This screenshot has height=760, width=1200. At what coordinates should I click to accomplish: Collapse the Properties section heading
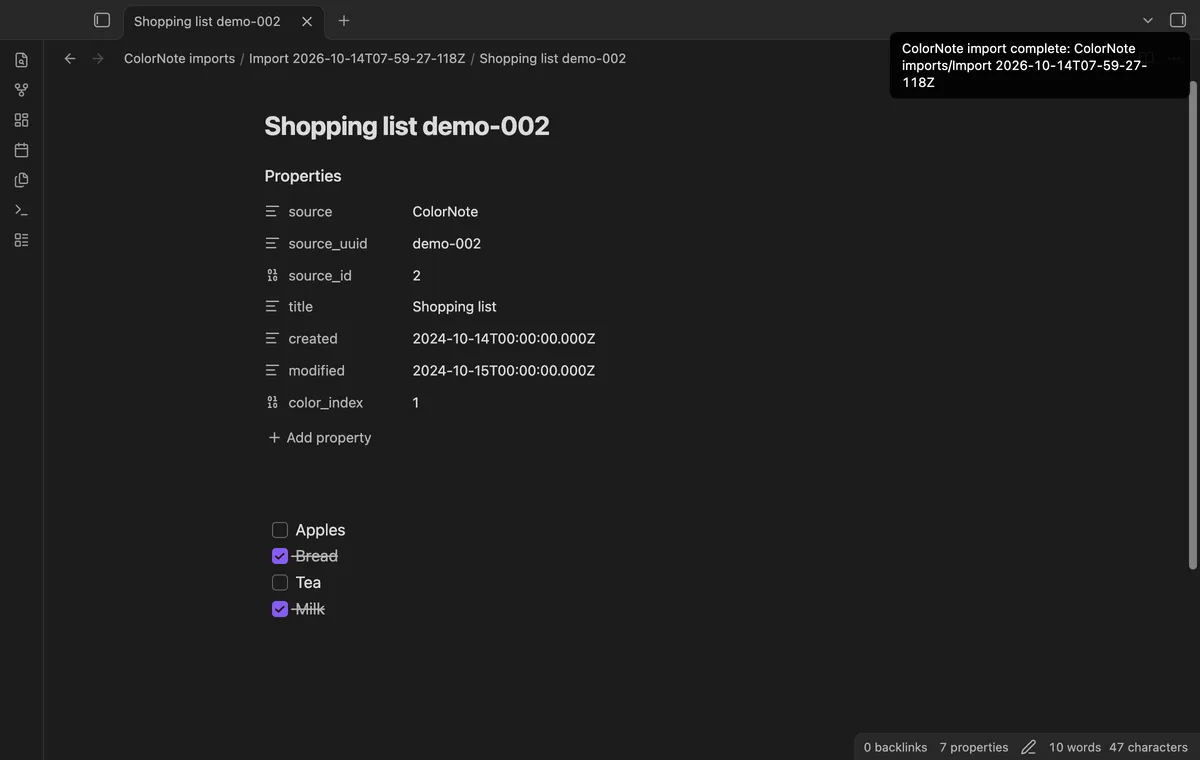coord(303,176)
